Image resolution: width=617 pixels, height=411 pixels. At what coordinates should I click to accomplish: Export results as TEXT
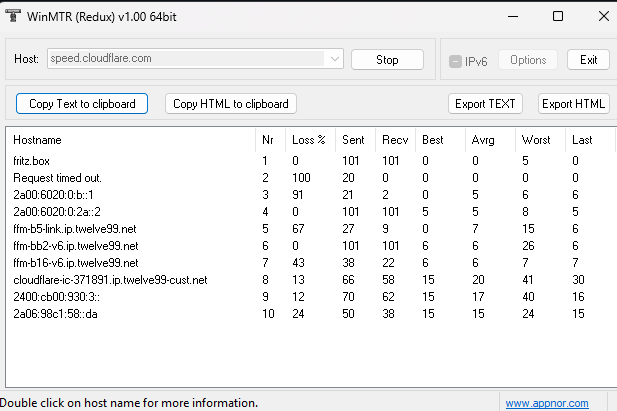[485, 104]
